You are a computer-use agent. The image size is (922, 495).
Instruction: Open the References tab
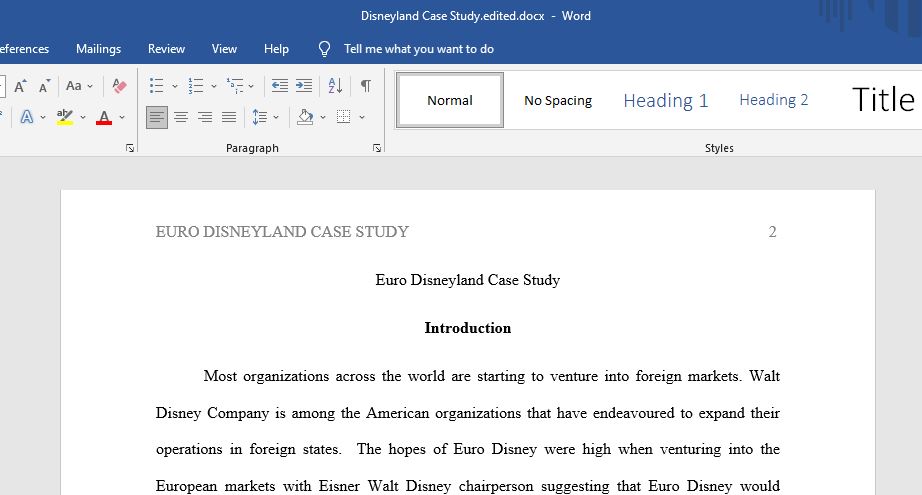coord(24,49)
